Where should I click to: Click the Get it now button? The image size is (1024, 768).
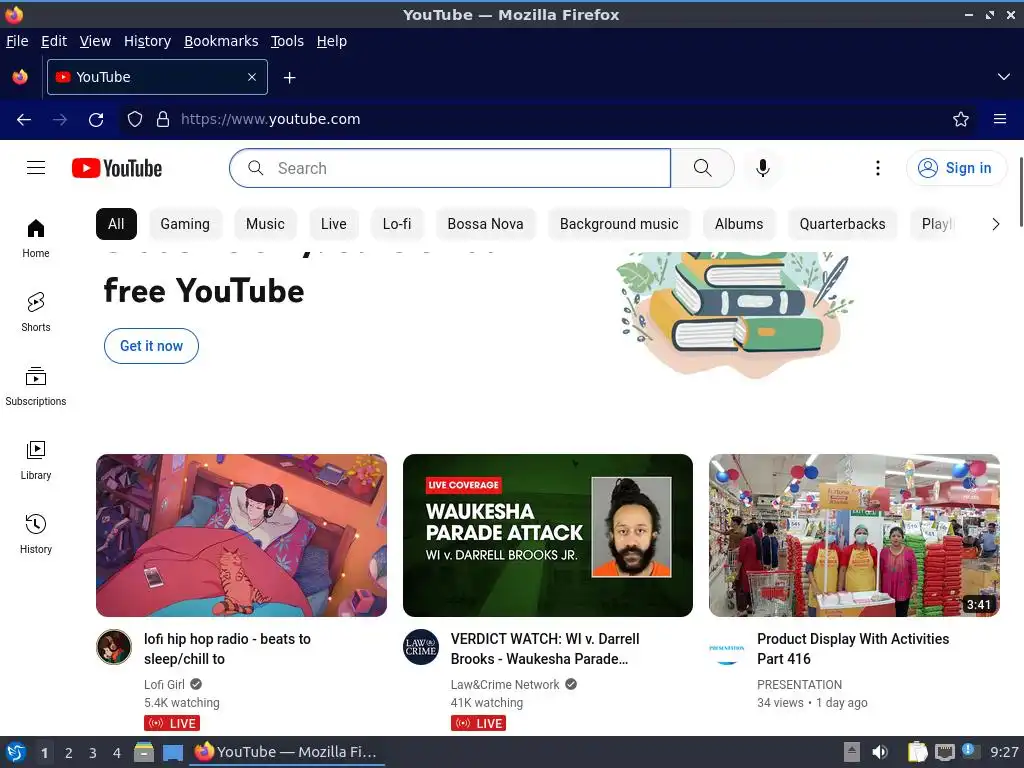[152, 346]
